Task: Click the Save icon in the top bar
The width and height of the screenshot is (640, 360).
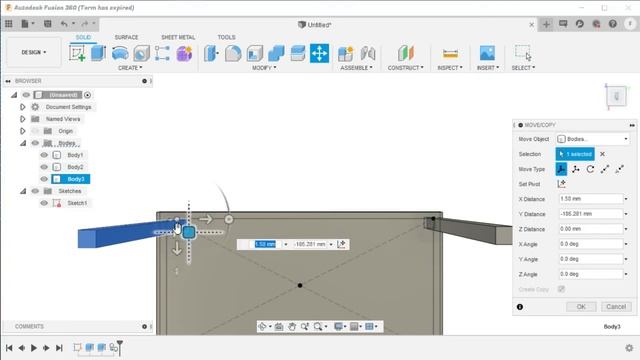Action: (48, 24)
